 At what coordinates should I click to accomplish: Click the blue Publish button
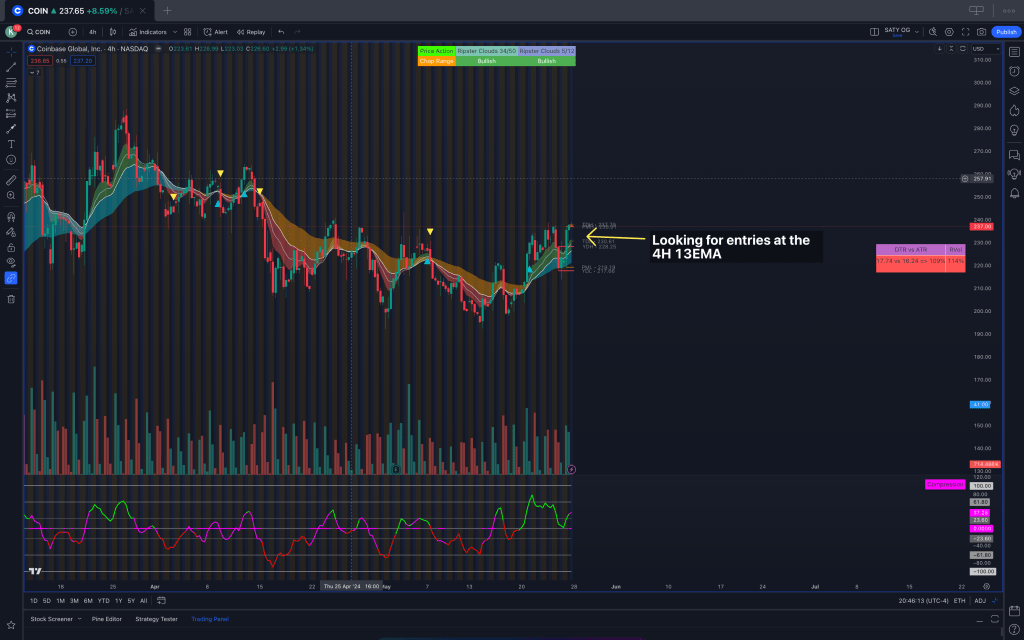(1005, 32)
